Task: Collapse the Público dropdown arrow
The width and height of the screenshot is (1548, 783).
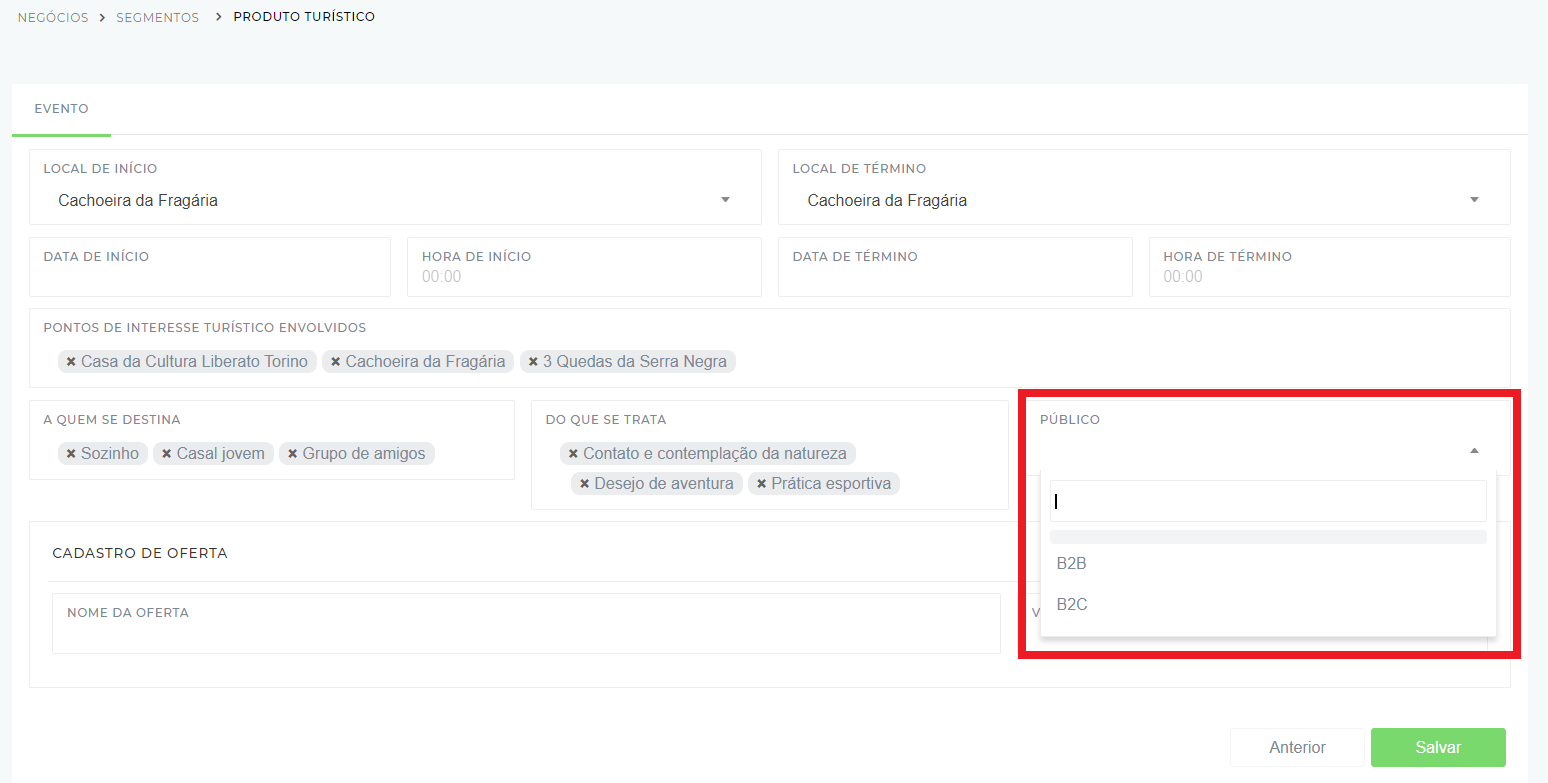Action: pyautogui.click(x=1473, y=451)
